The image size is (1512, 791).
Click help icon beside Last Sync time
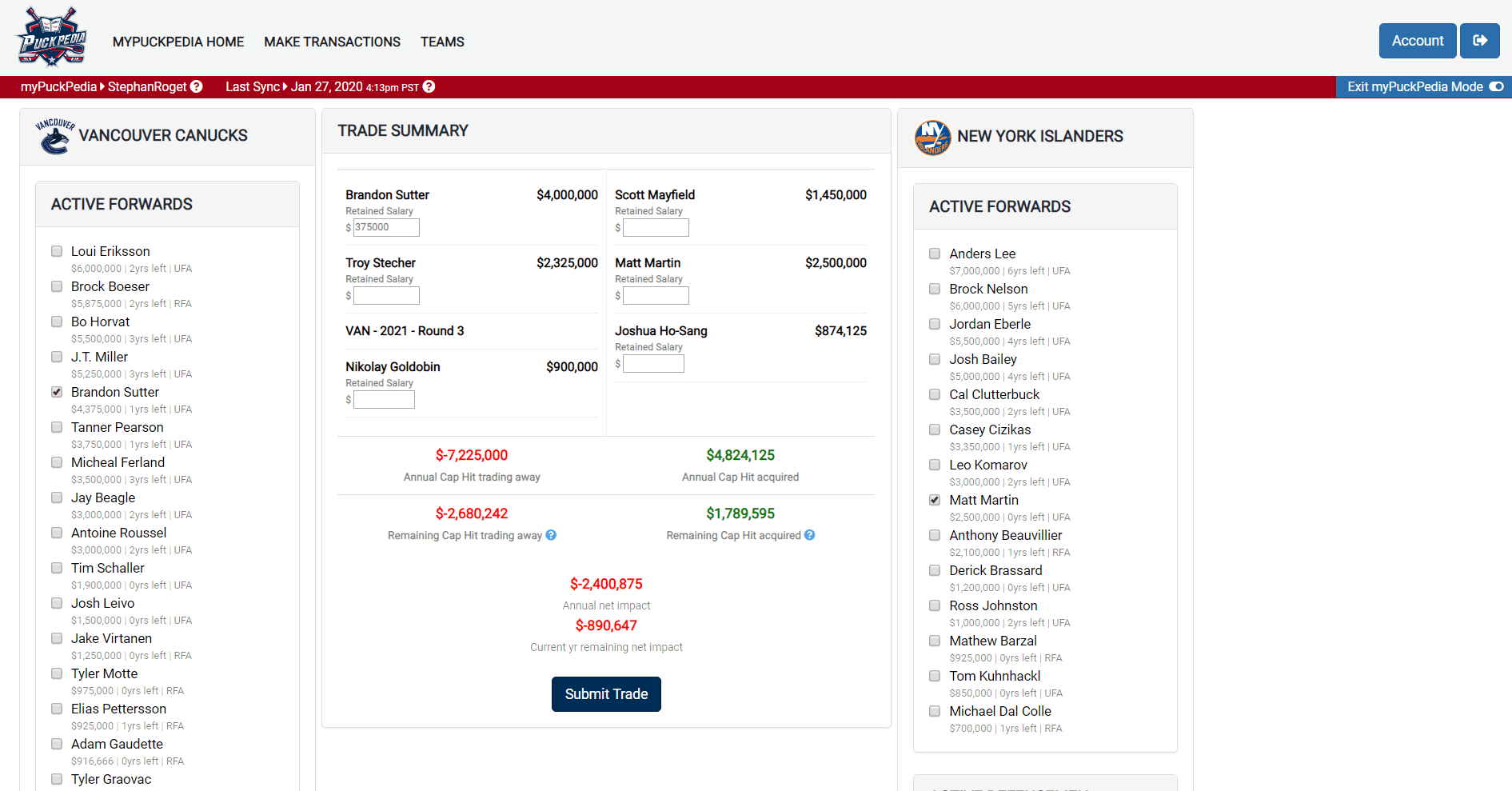(429, 86)
